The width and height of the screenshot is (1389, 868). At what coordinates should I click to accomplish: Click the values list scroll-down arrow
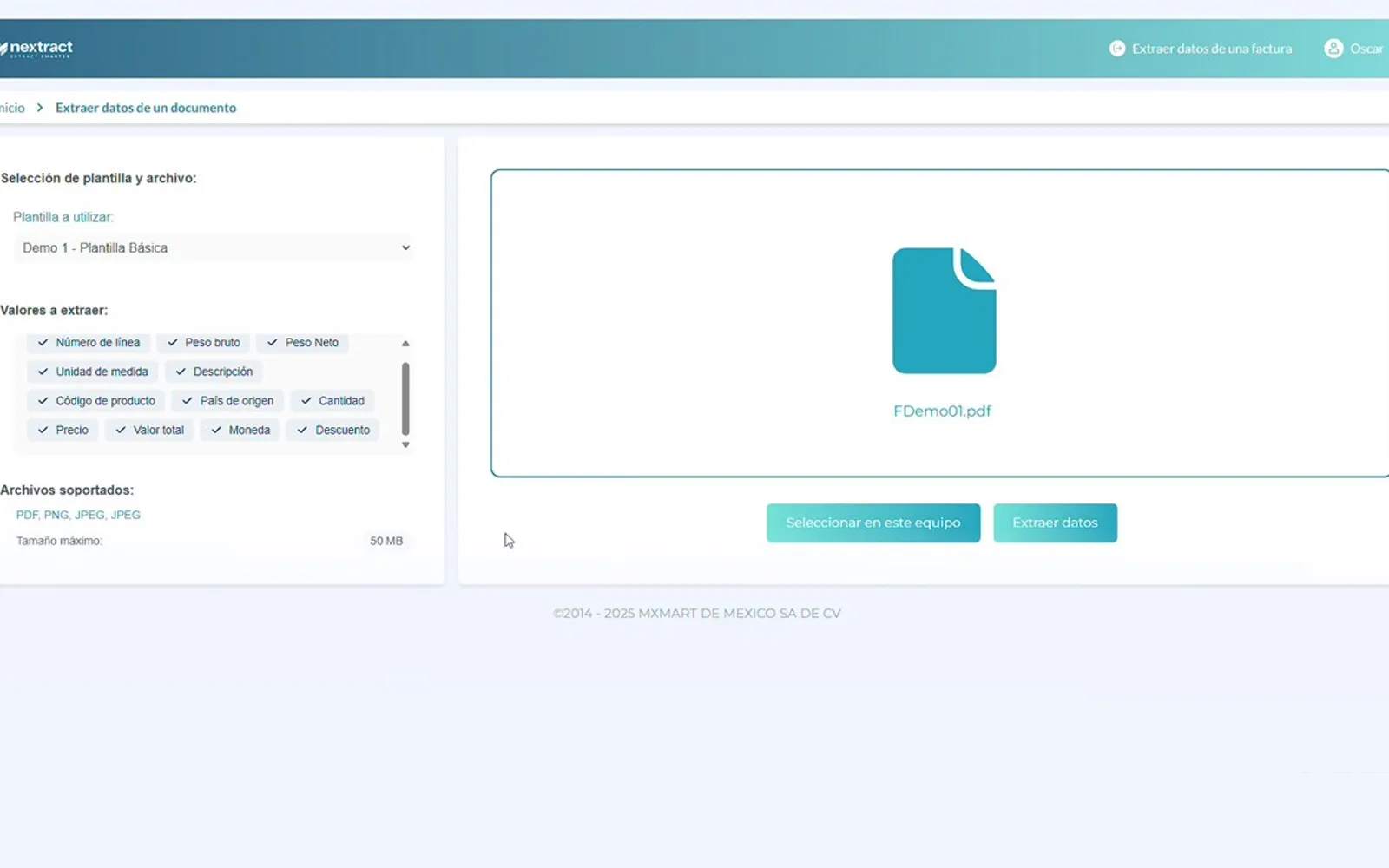tap(405, 444)
